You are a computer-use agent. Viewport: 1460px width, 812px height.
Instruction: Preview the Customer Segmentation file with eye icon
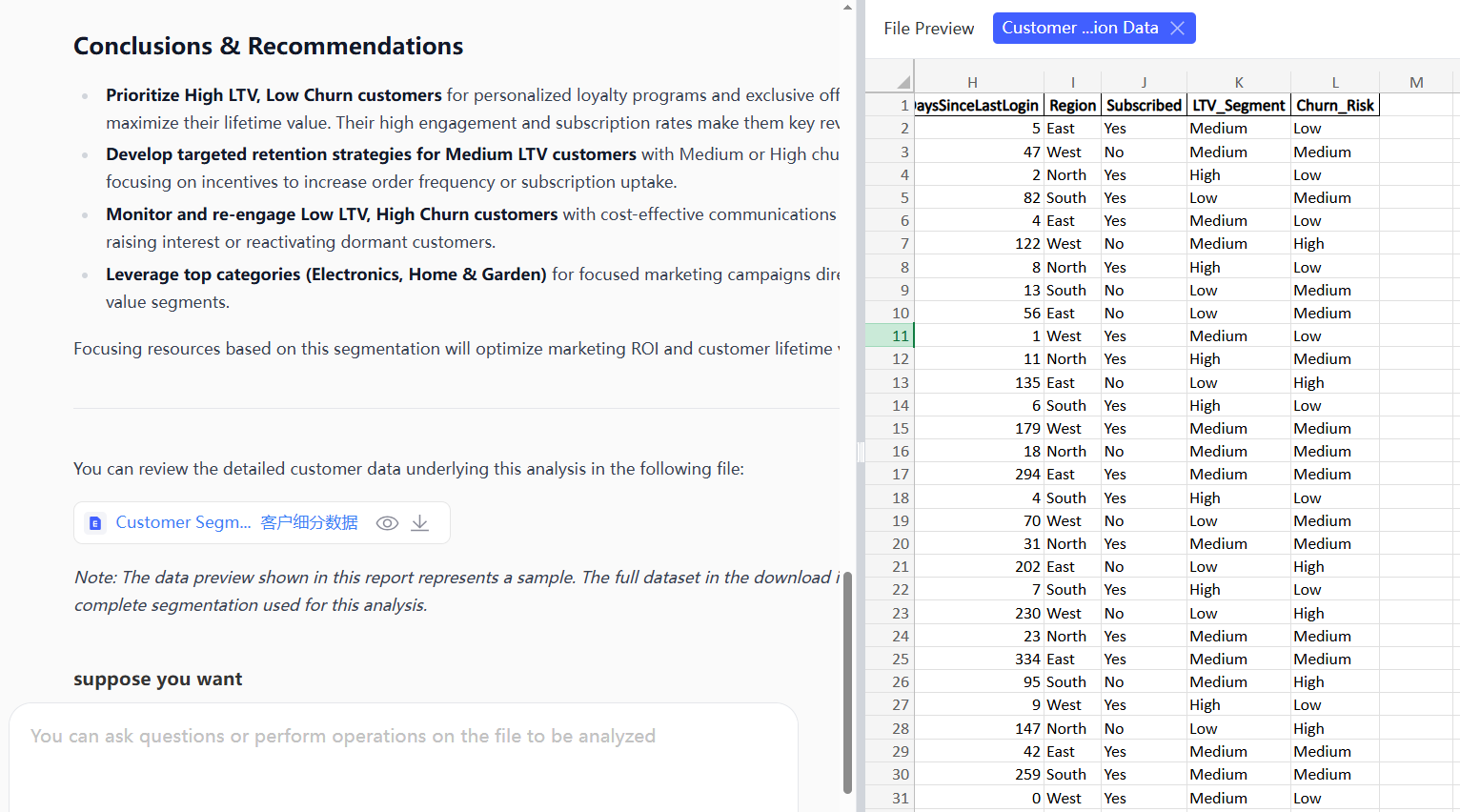coord(387,523)
